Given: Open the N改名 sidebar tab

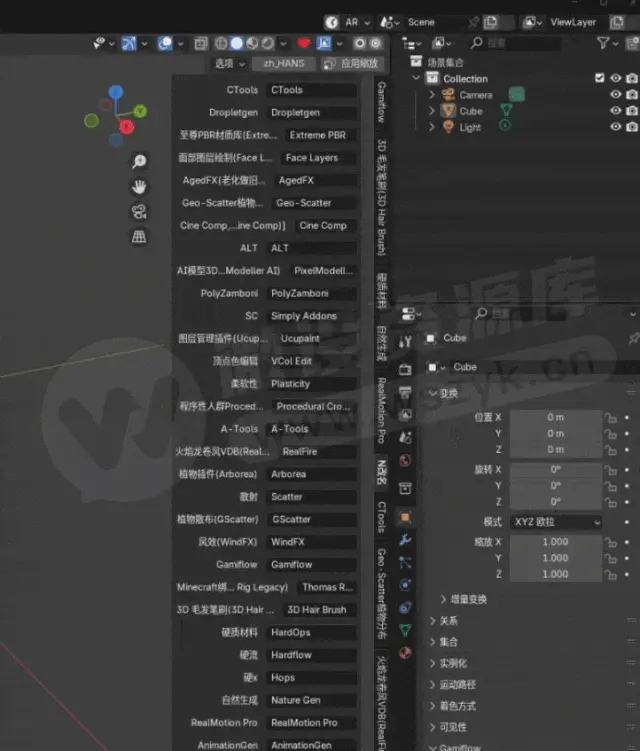Looking at the screenshot, I should tap(381, 472).
